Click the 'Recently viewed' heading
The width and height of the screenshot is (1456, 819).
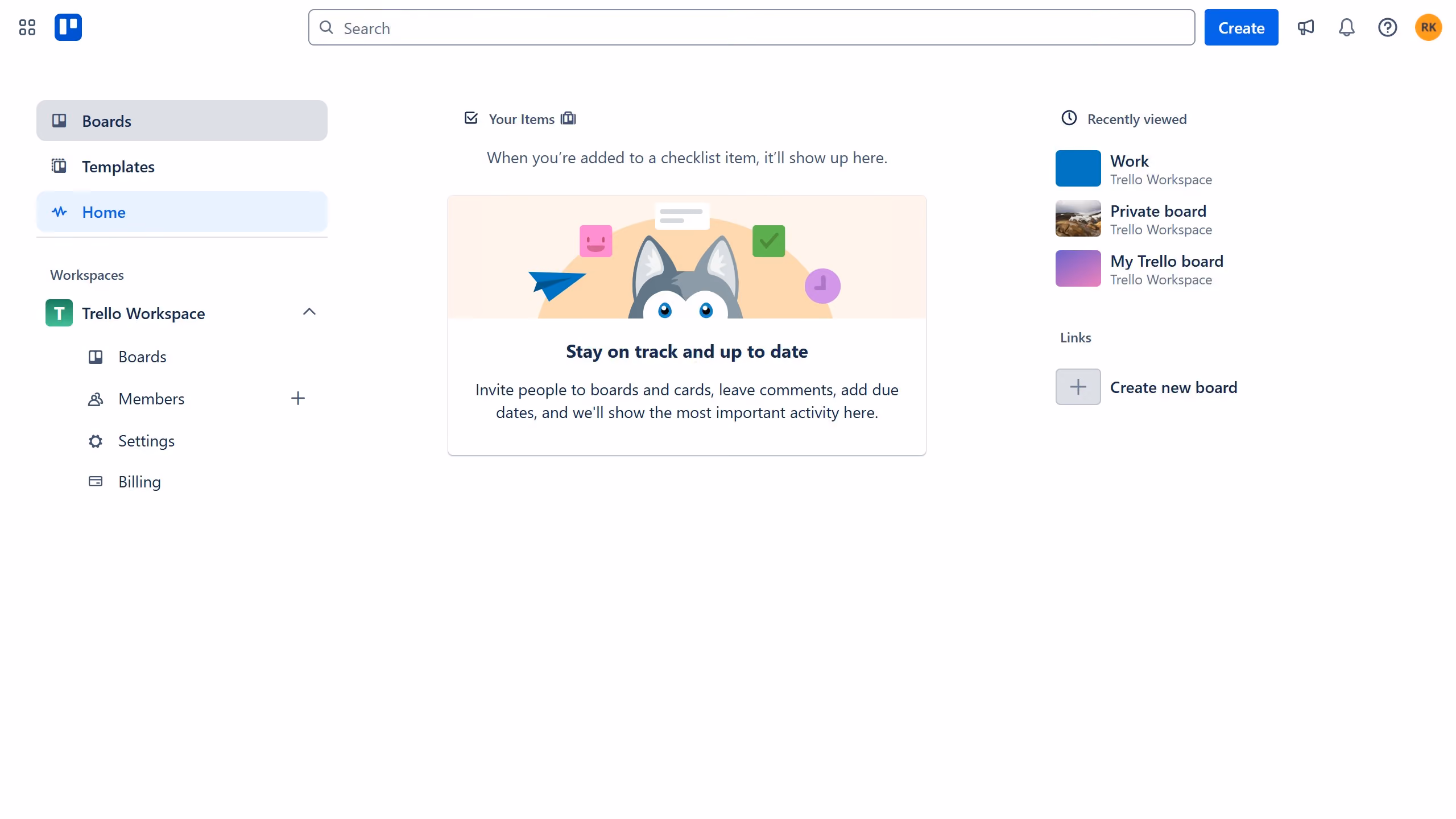point(1137,119)
